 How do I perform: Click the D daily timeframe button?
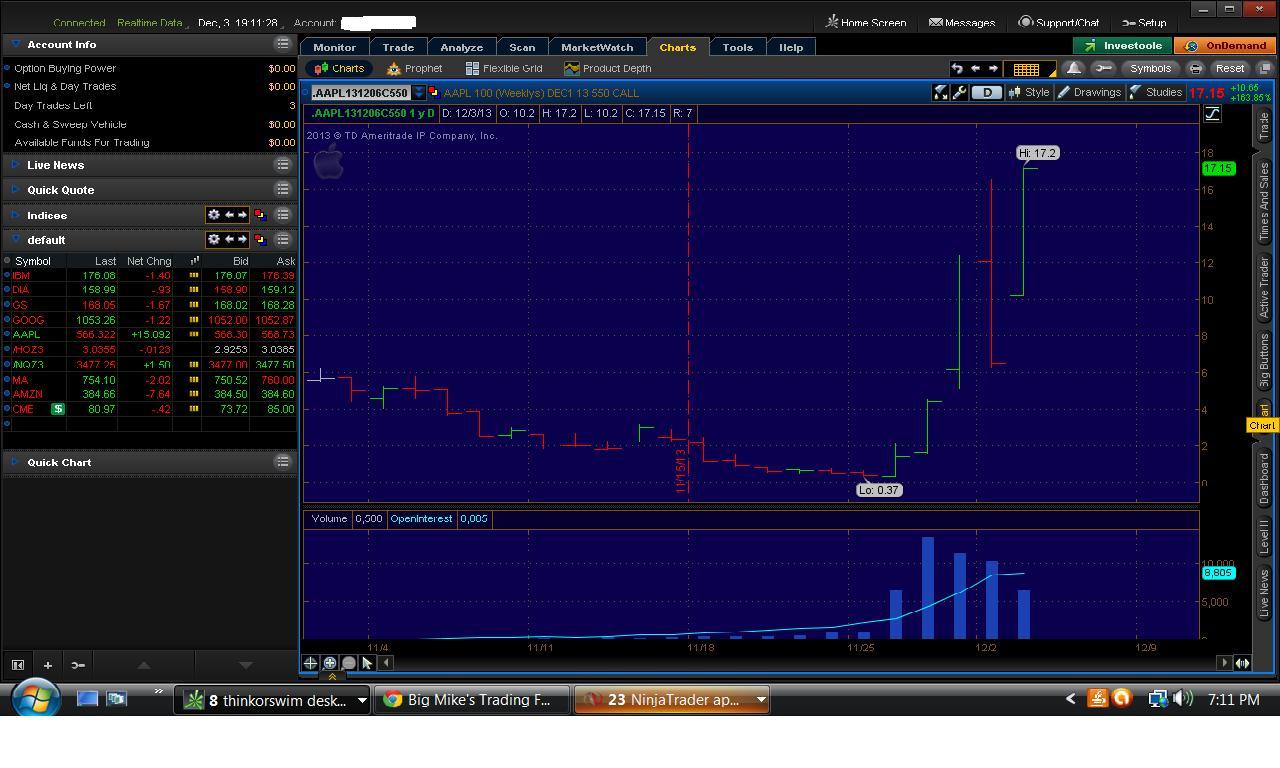[987, 92]
